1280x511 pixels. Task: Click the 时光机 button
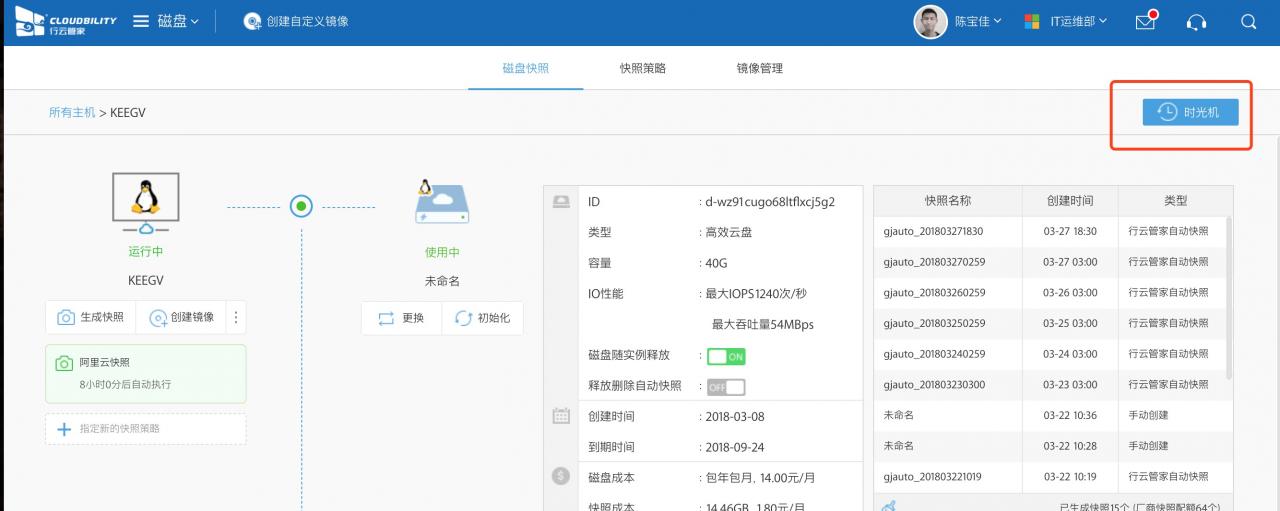point(1190,112)
